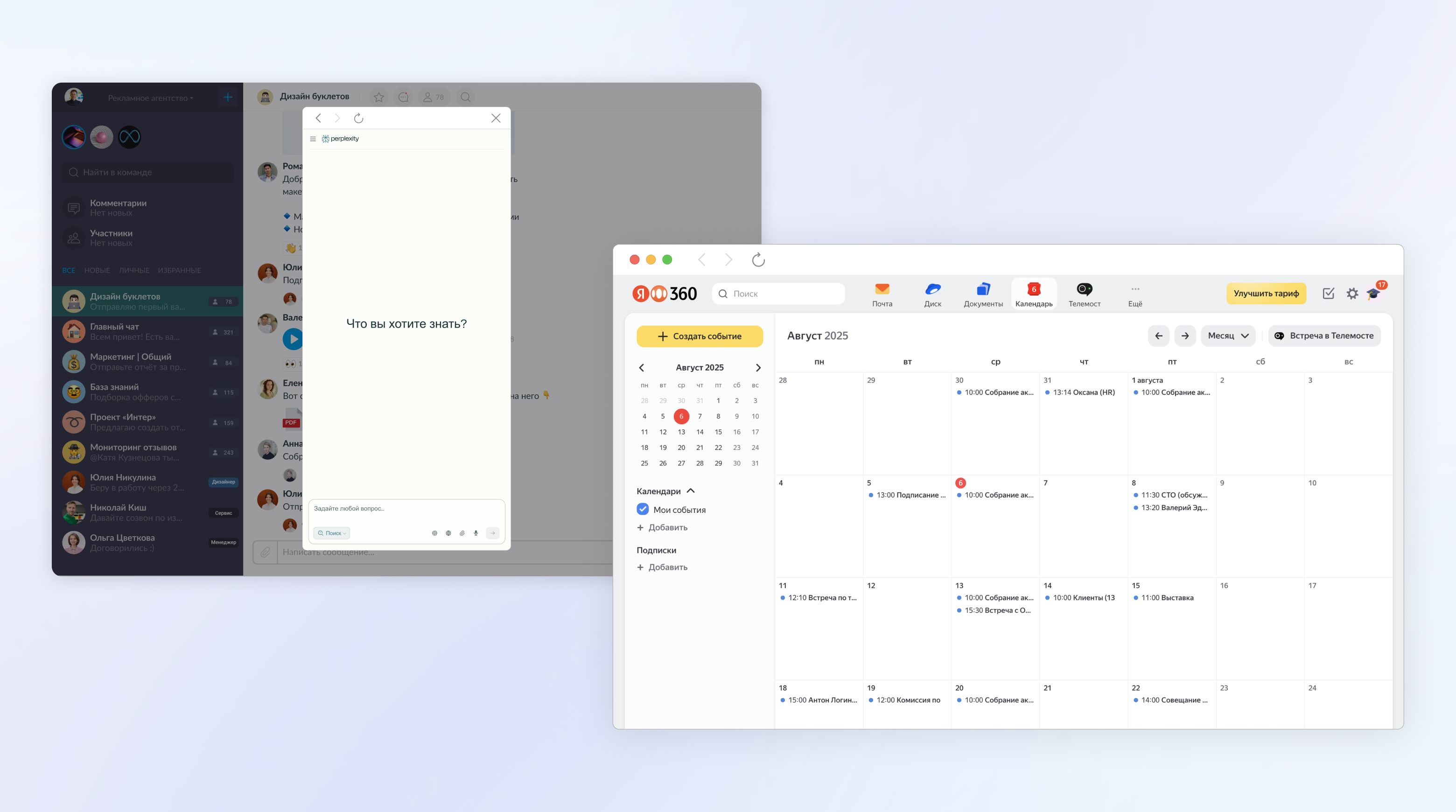The height and width of the screenshot is (812, 1456).
Task: Open Yandex Disk from the top navigation
Action: click(932, 294)
